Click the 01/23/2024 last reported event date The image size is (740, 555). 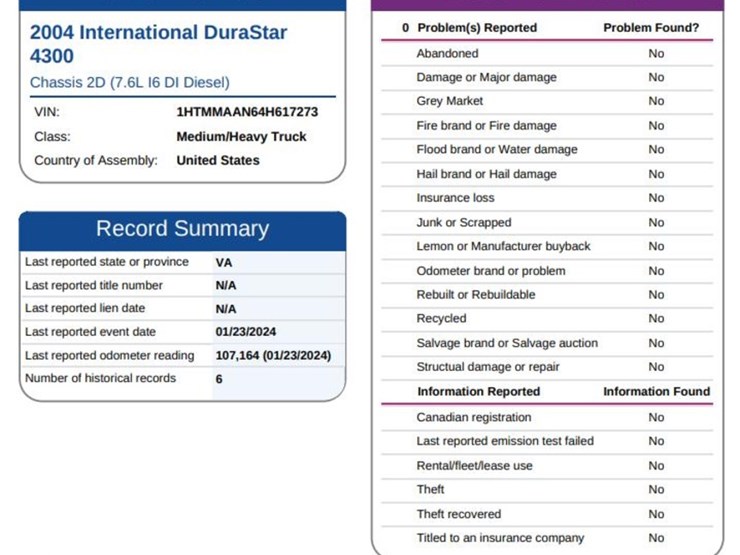[x=248, y=332]
